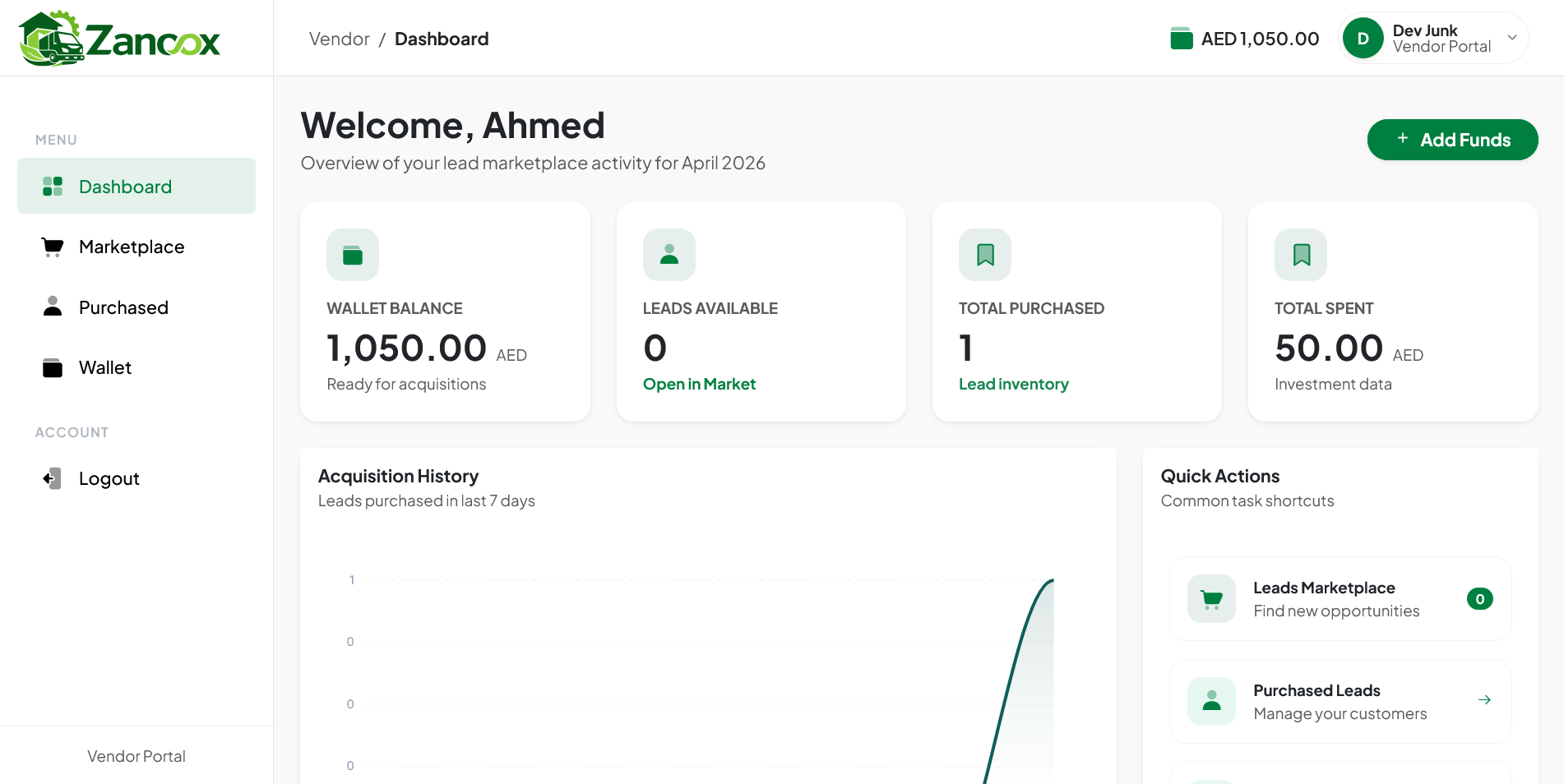The height and width of the screenshot is (784, 1564).
Task: Click the Dashboard breadcrumb text
Action: (442, 39)
